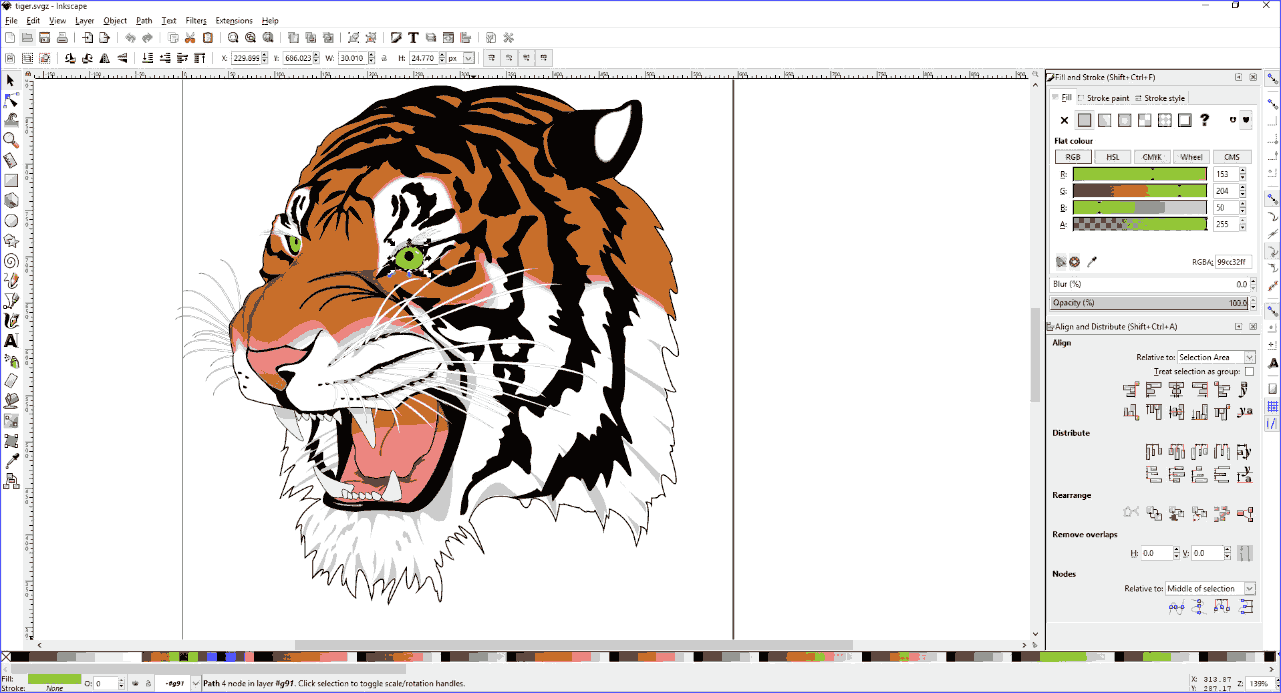Select the Rectangle tool
Screen dimensions: 1281x693
tap(11, 180)
